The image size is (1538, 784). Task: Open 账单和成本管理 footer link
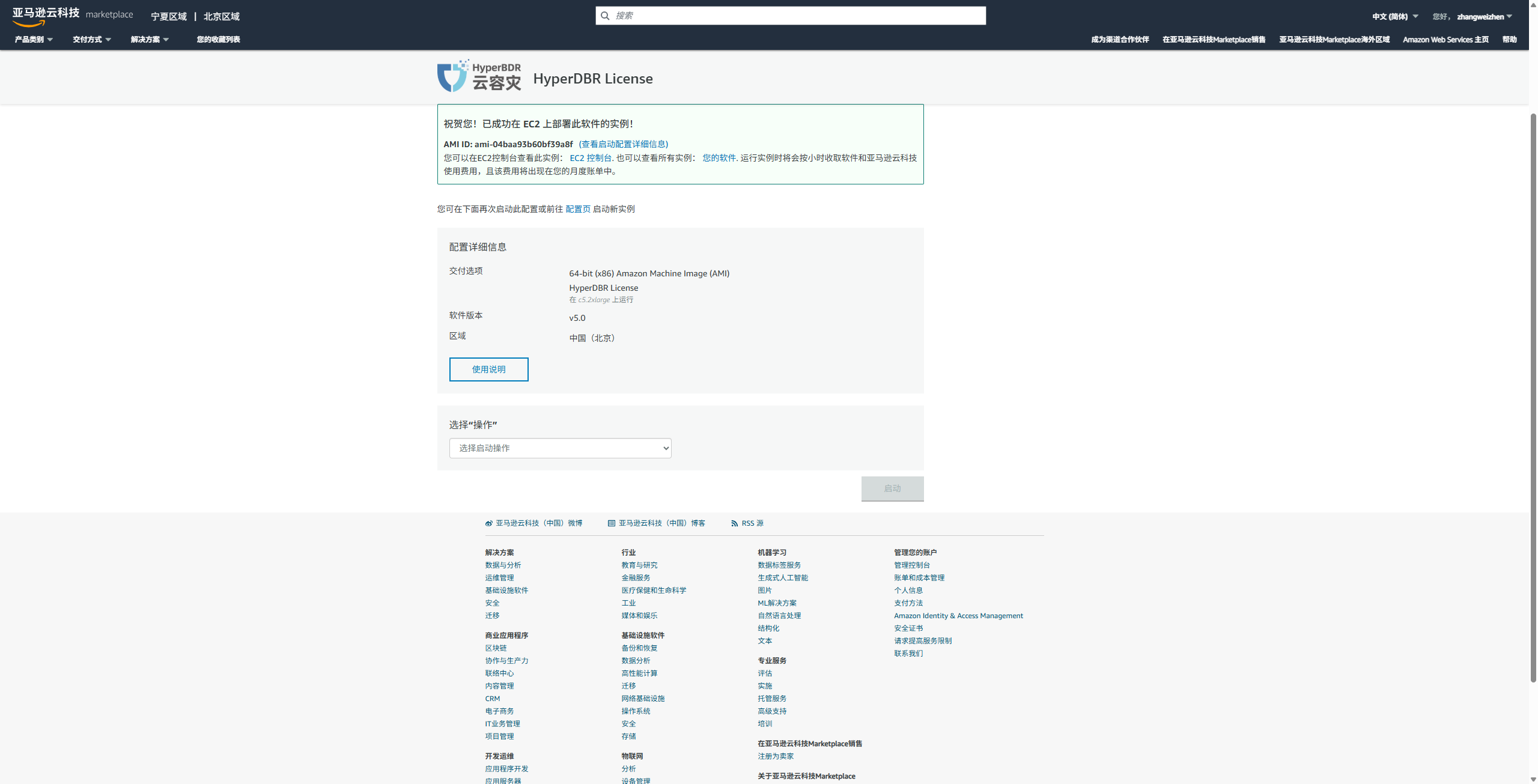tap(919, 578)
